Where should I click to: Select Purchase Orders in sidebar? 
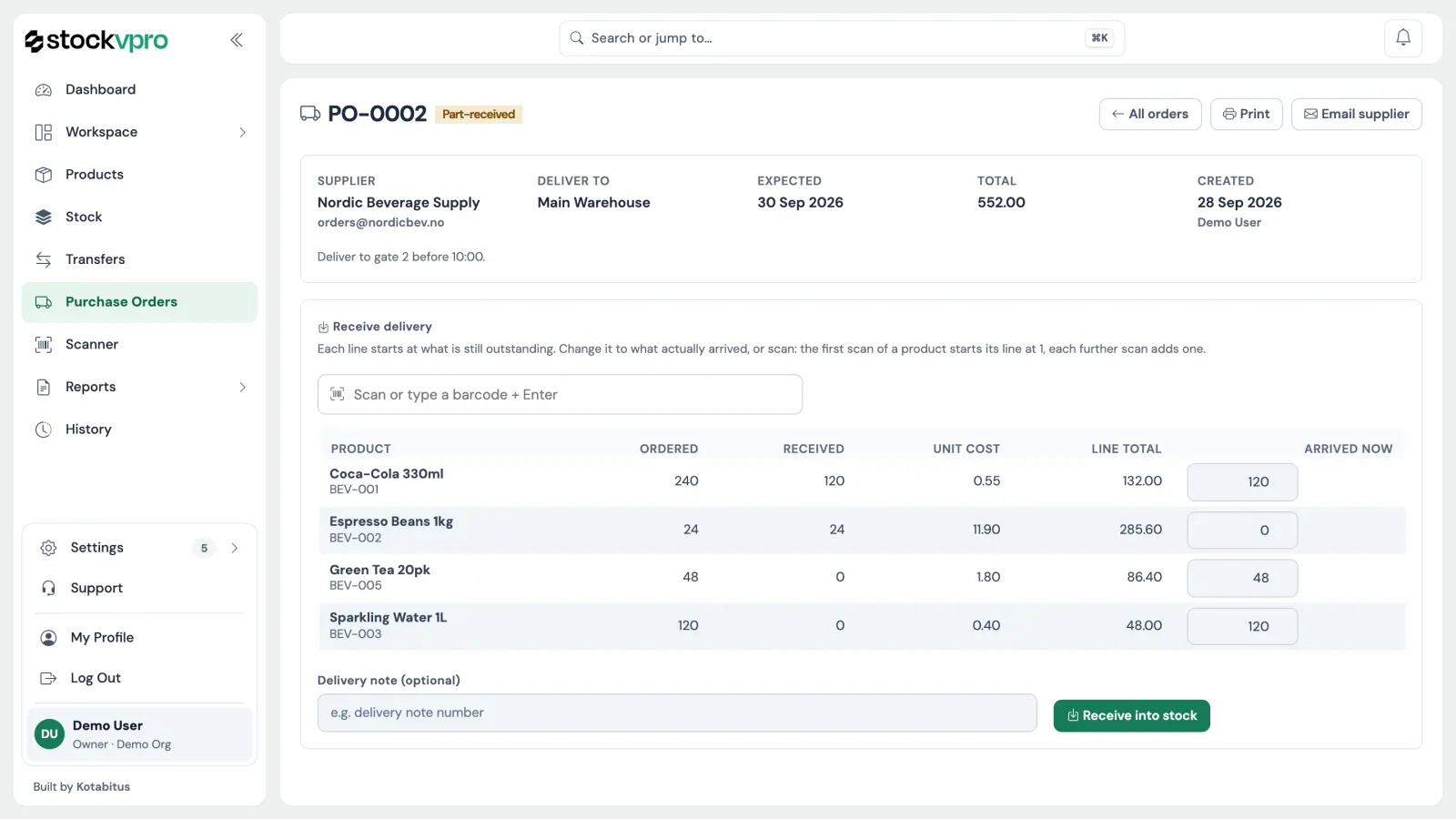(x=139, y=302)
